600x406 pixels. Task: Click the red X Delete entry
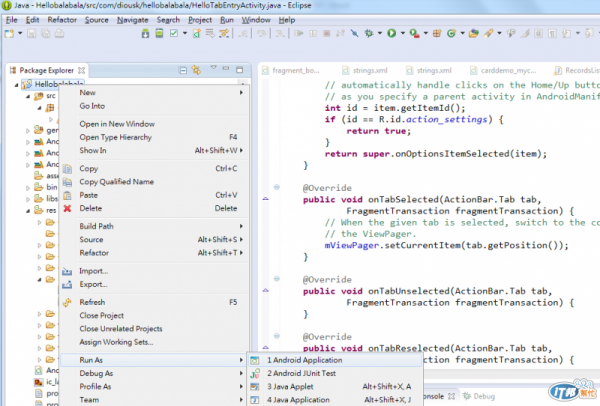tap(155, 209)
